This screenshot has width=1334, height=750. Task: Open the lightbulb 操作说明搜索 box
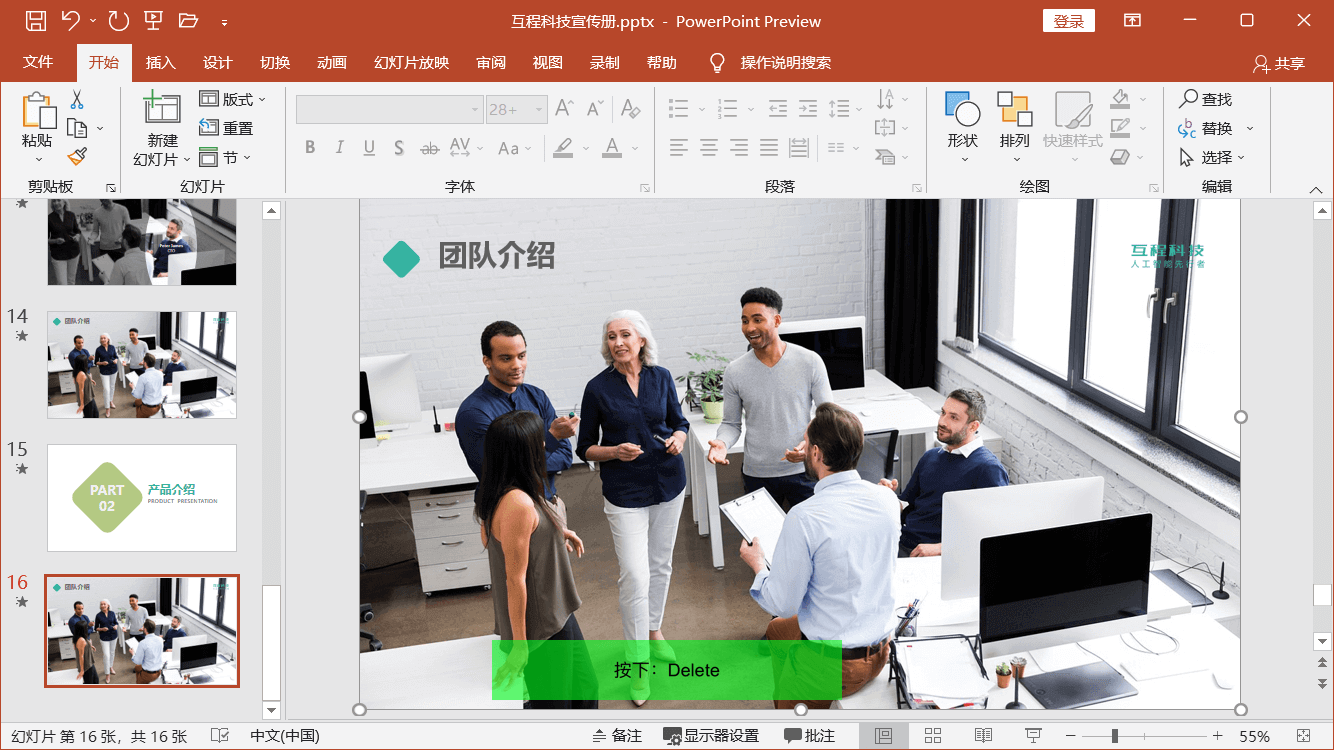click(771, 63)
